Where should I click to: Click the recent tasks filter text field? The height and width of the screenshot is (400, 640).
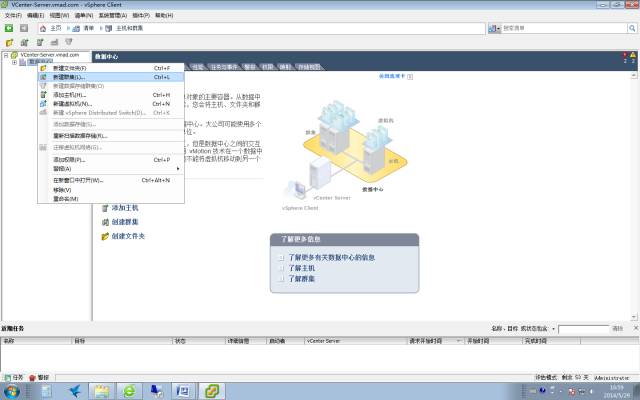(584, 329)
